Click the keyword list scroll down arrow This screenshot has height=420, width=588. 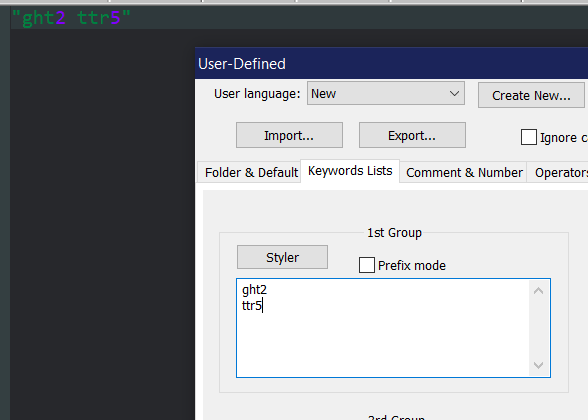tap(538, 365)
